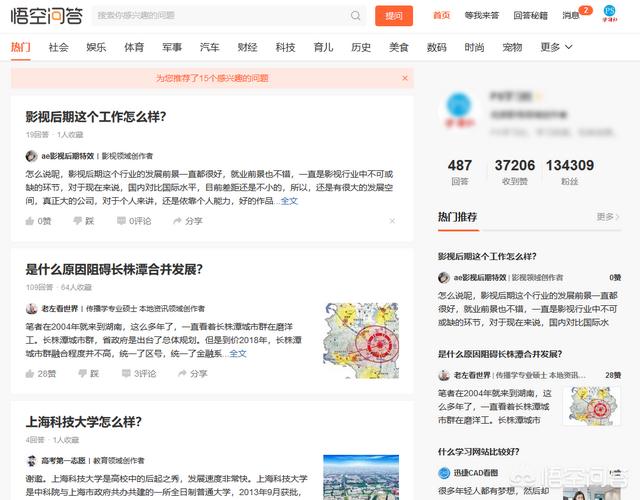Image resolution: width=640 pixels, height=500 pixels.
Task: Switch to the 科技 tab
Action: (x=285, y=47)
